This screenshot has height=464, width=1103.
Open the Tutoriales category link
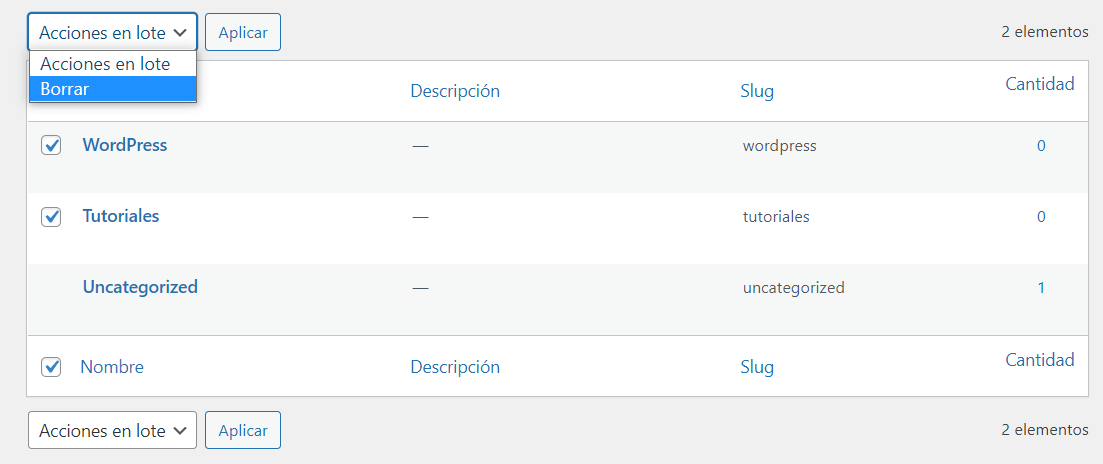(x=121, y=216)
